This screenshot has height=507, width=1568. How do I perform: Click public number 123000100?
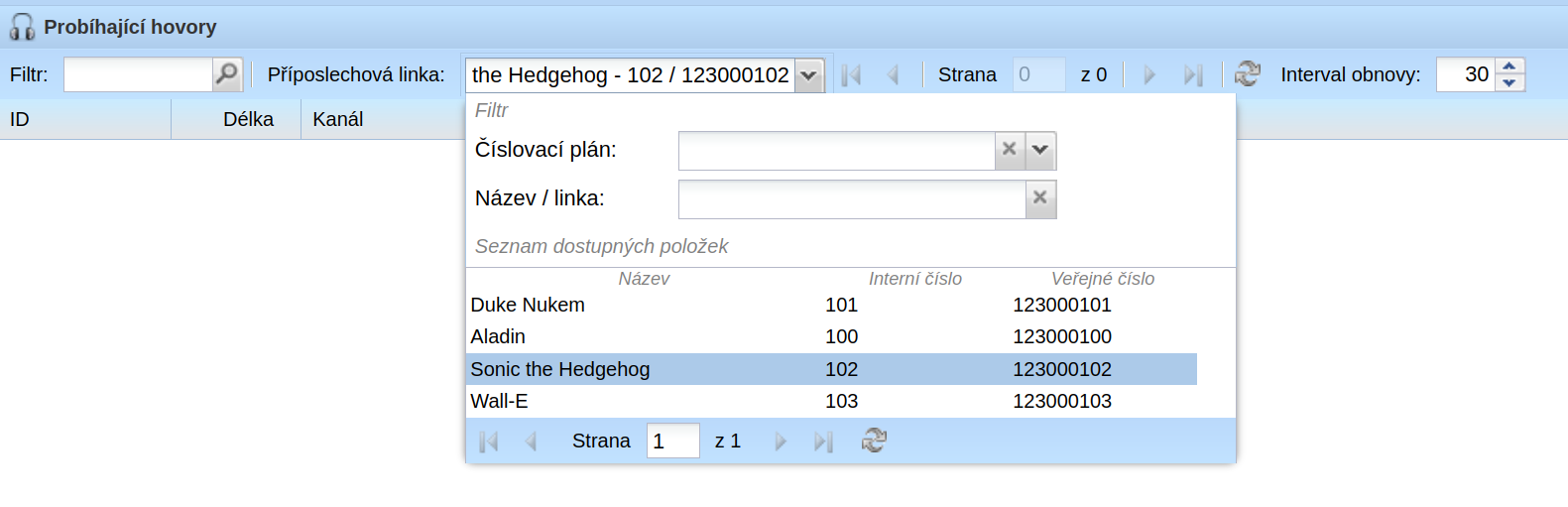click(x=1062, y=336)
